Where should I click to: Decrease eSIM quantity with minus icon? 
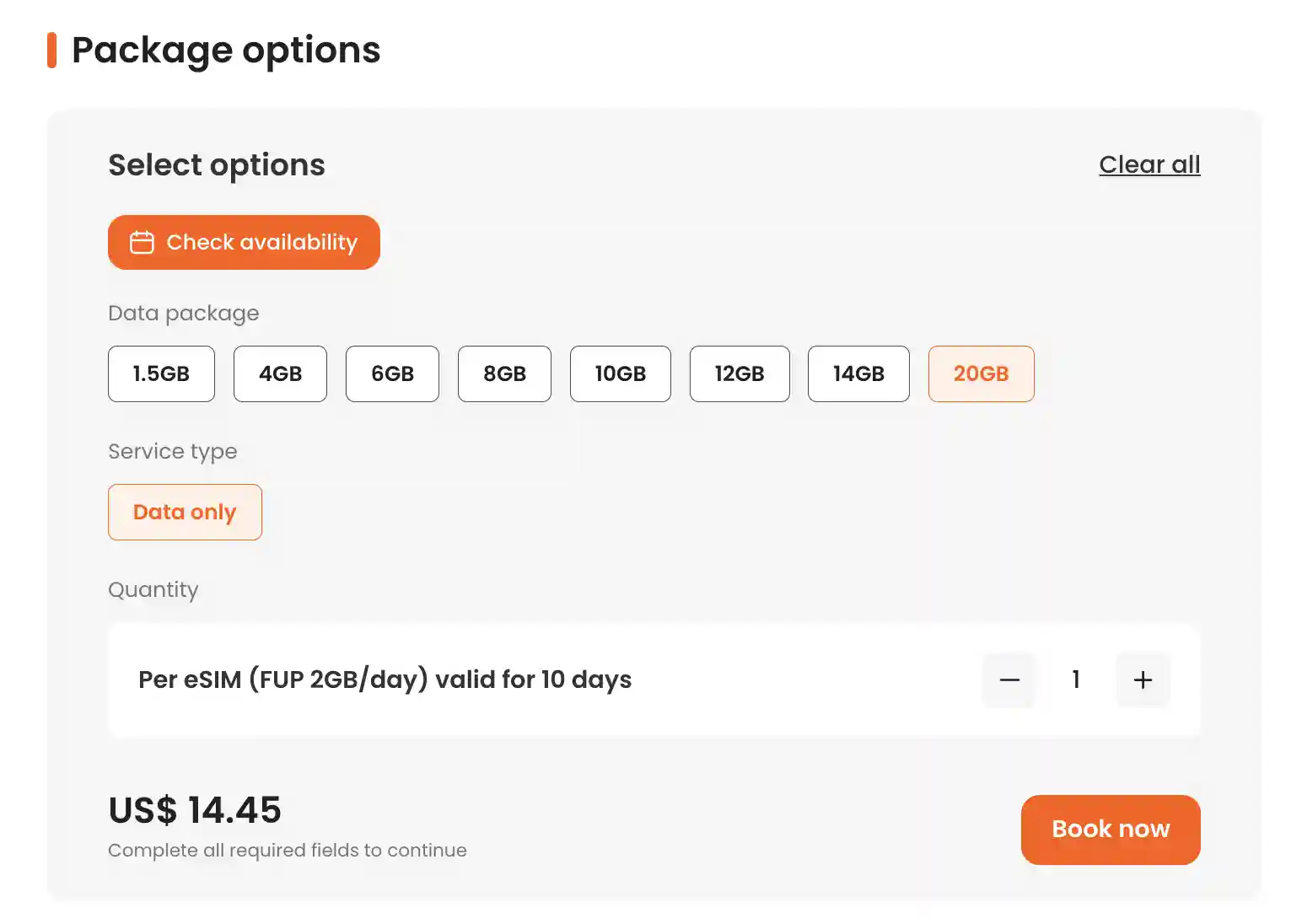coord(1009,680)
